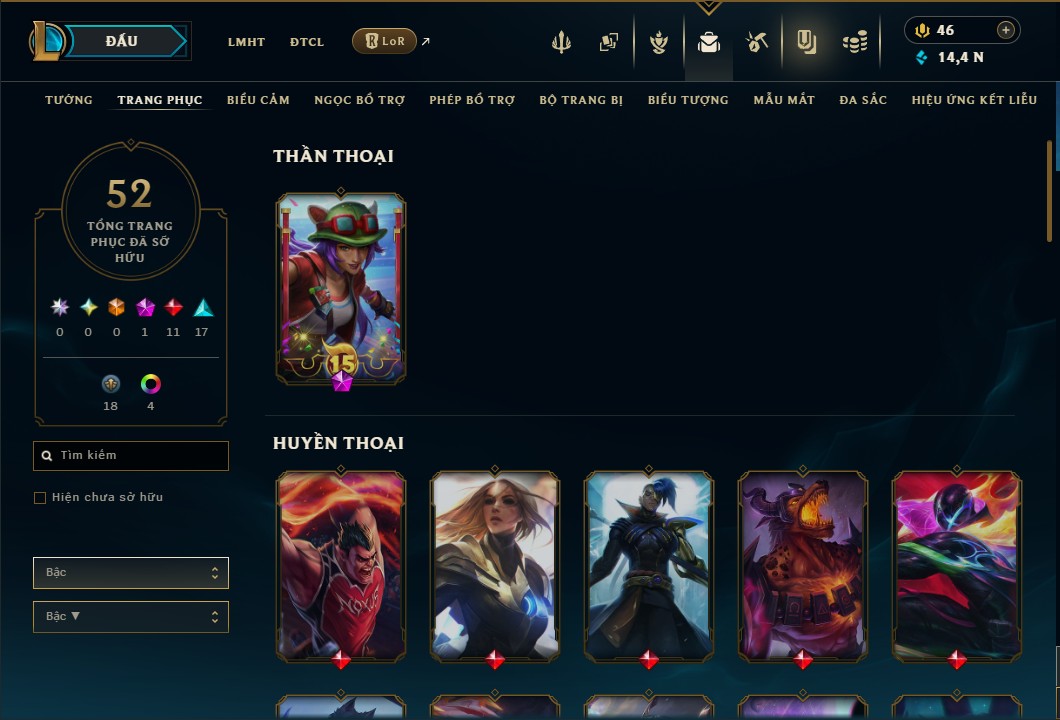The image size is (1060, 720).
Task: Open the first Bậc dropdown
Action: point(131,573)
